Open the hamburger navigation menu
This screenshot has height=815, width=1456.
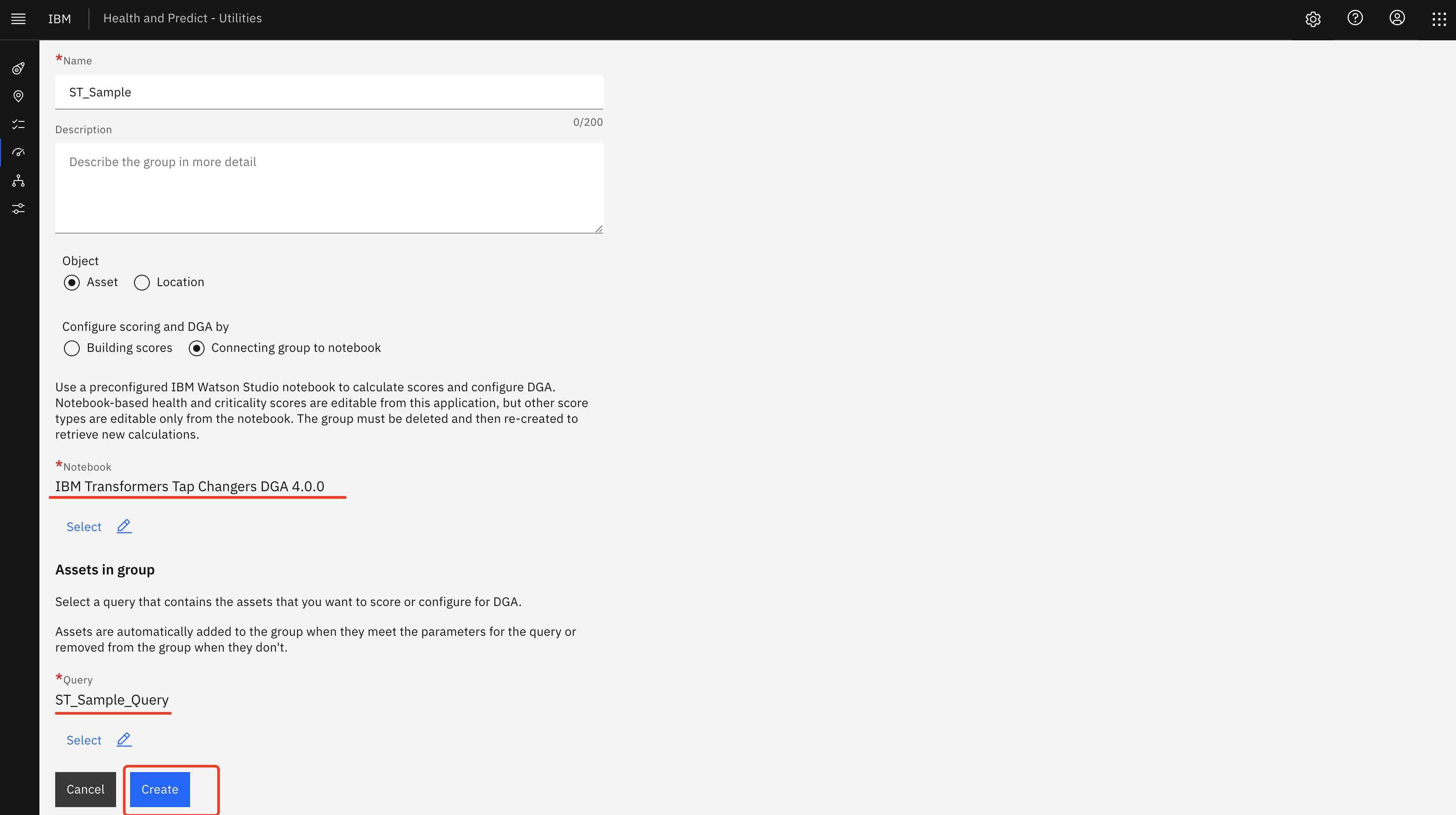pyautogui.click(x=19, y=19)
